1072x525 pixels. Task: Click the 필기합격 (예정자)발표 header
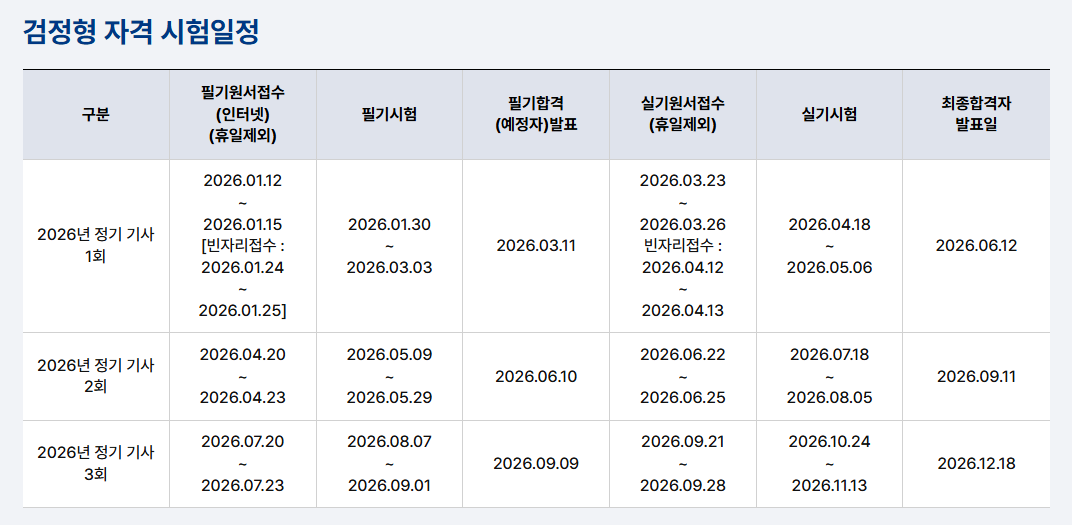[x=536, y=115]
